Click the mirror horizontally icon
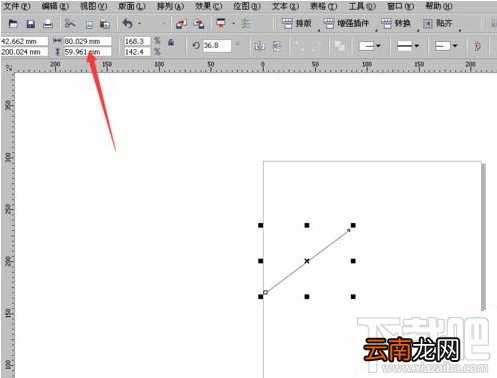The width and height of the screenshot is (497, 378). (260, 46)
